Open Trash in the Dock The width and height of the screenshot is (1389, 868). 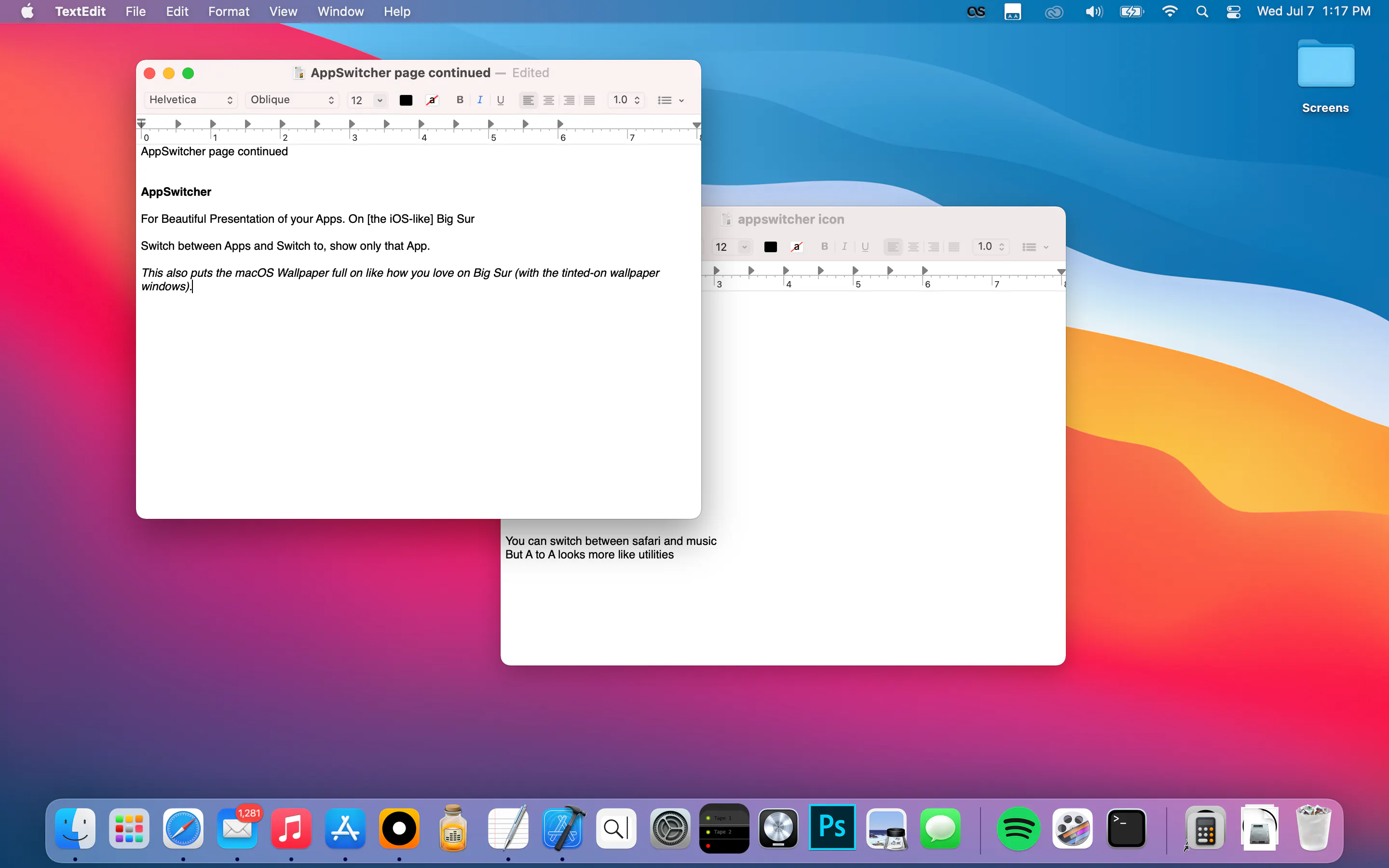pyautogui.click(x=1313, y=828)
